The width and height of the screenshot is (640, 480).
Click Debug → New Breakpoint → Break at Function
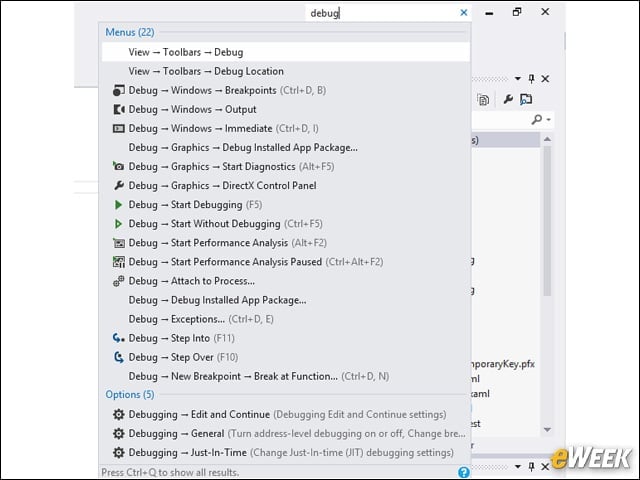click(286, 376)
